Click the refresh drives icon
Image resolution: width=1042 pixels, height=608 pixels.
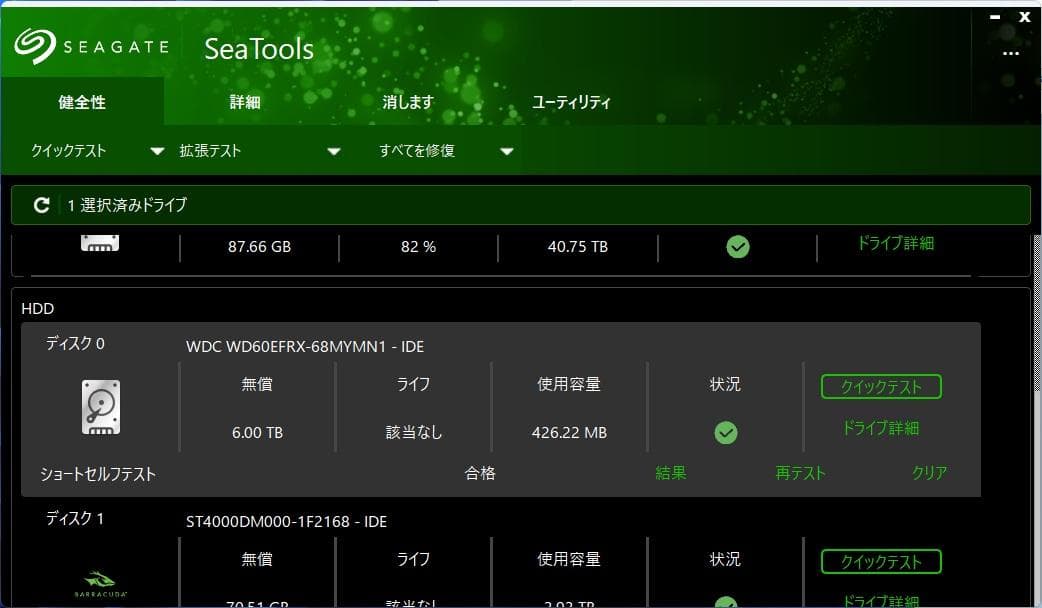[x=40, y=205]
